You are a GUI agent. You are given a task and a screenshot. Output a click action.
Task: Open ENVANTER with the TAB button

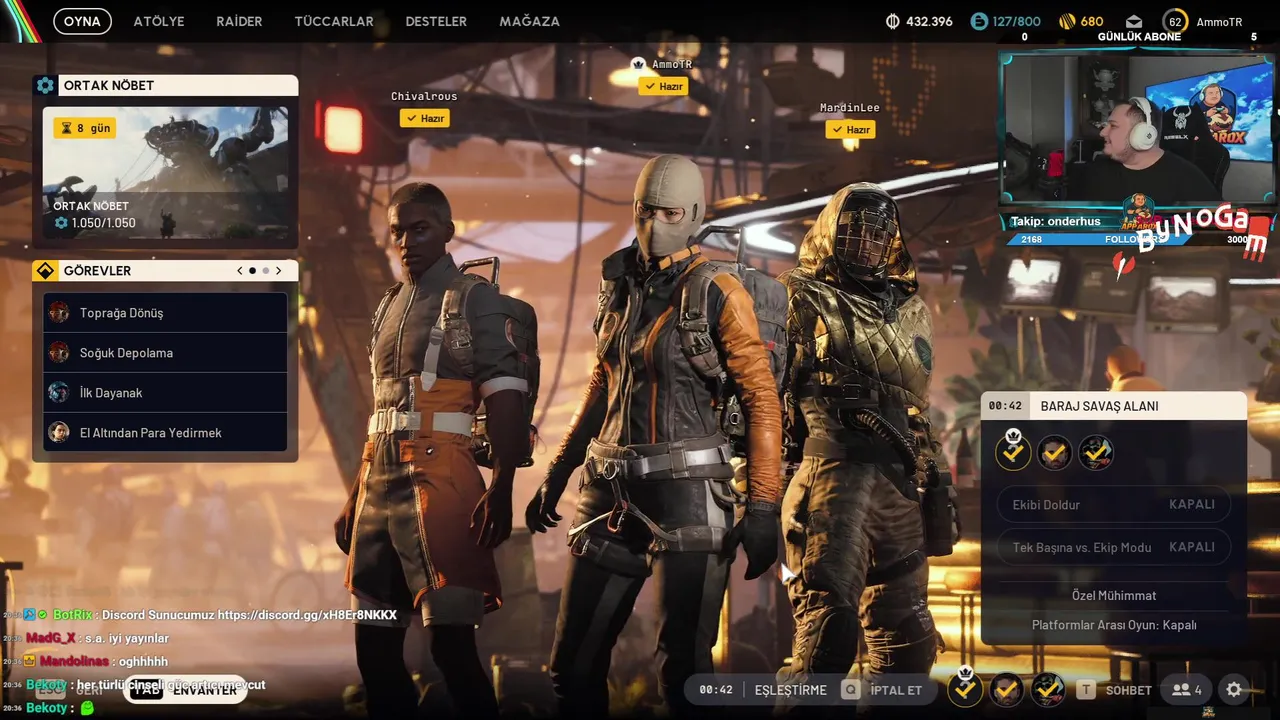pyautogui.click(x=185, y=689)
